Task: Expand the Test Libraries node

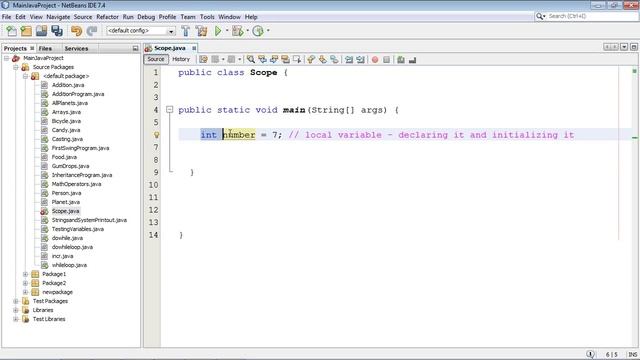Action: click(x=16, y=319)
